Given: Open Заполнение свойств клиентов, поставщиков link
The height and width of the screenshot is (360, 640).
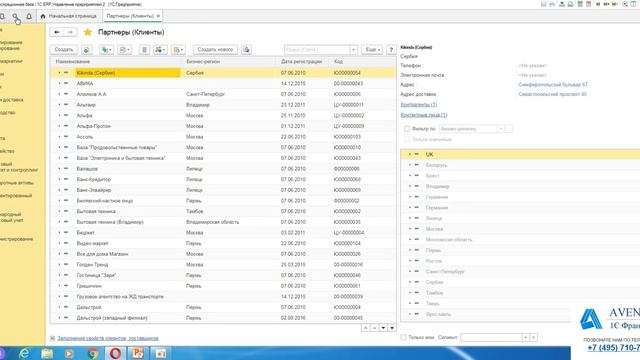Looking at the screenshot, I should [108, 338].
